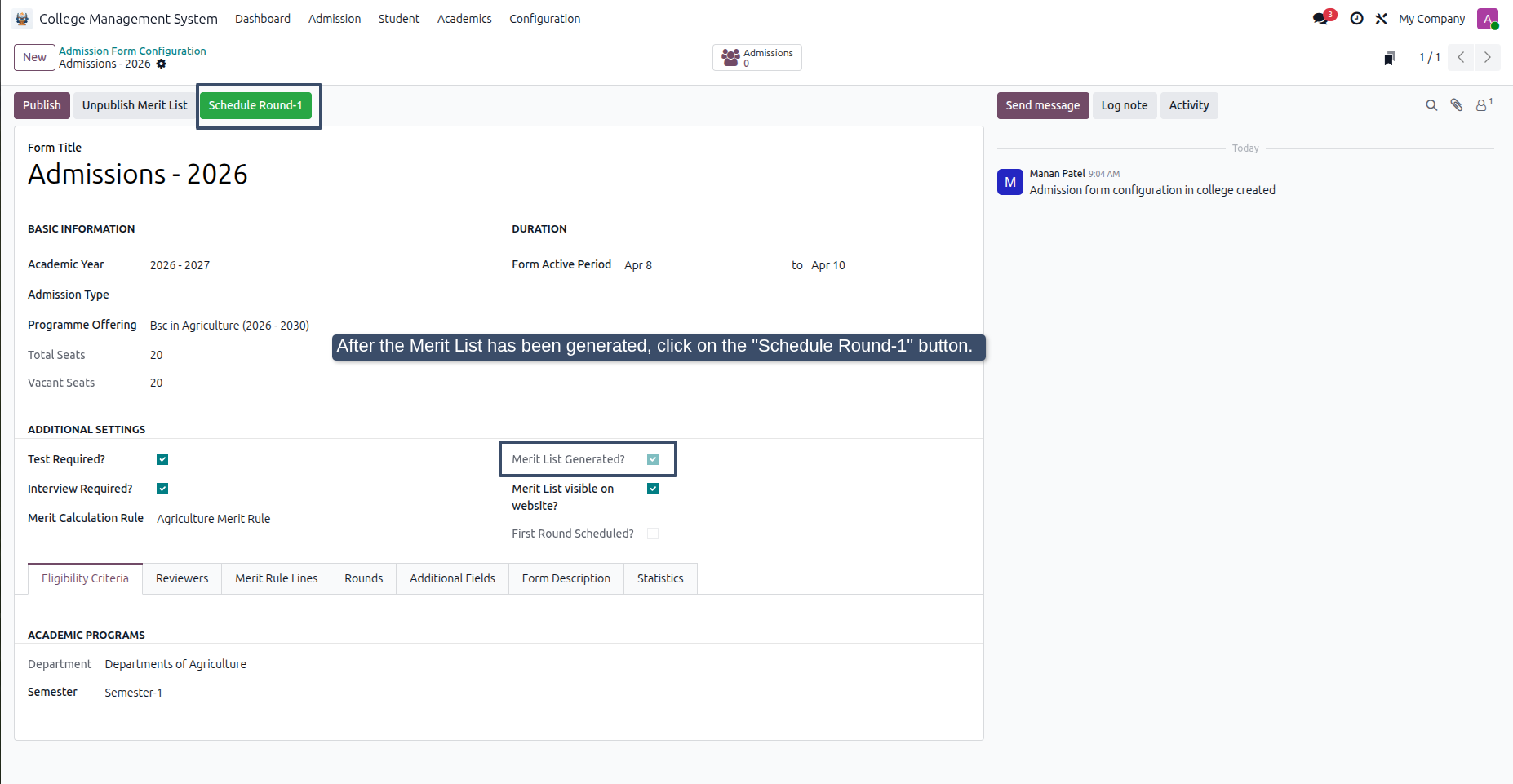
Task: Click the Log note button
Action: point(1125,105)
